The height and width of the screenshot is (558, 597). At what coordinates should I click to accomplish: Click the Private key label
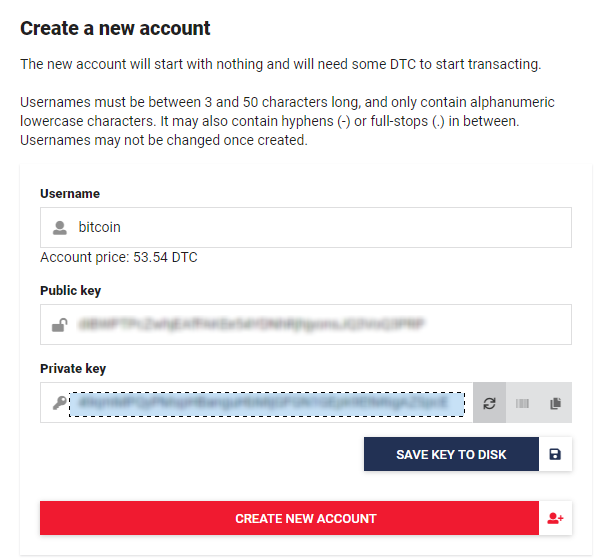(73, 369)
